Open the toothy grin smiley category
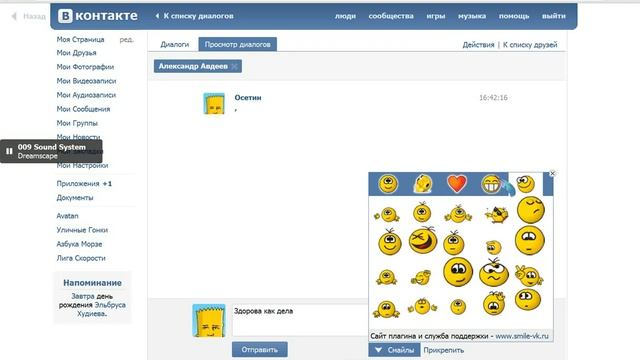 click(491, 184)
